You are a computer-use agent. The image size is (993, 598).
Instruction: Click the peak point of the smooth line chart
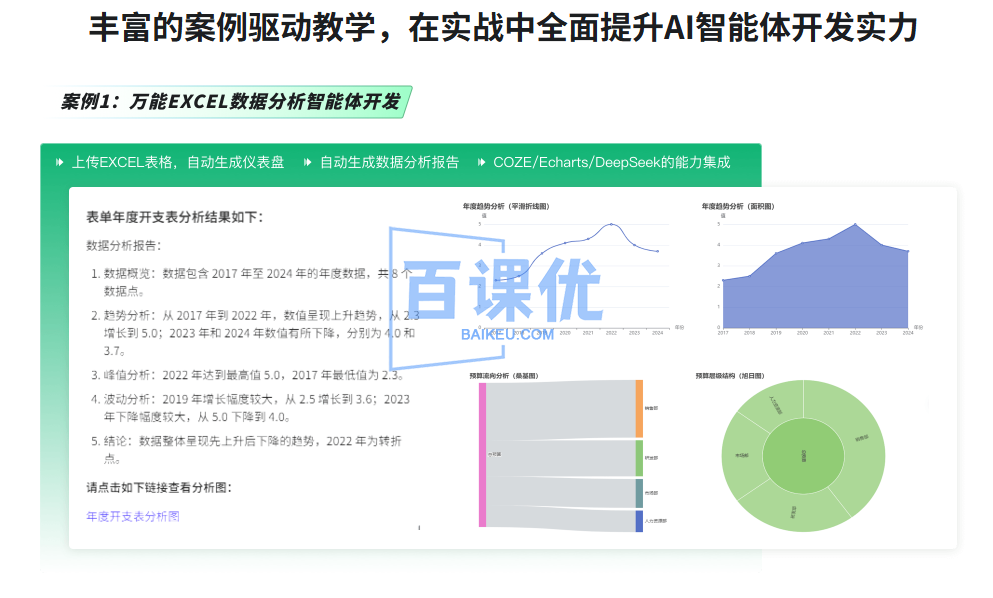coord(611,224)
